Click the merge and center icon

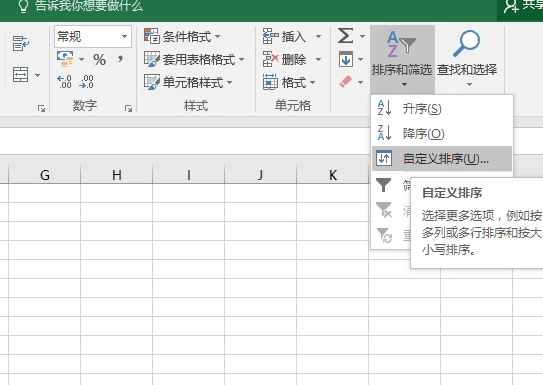click(x=20, y=74)
